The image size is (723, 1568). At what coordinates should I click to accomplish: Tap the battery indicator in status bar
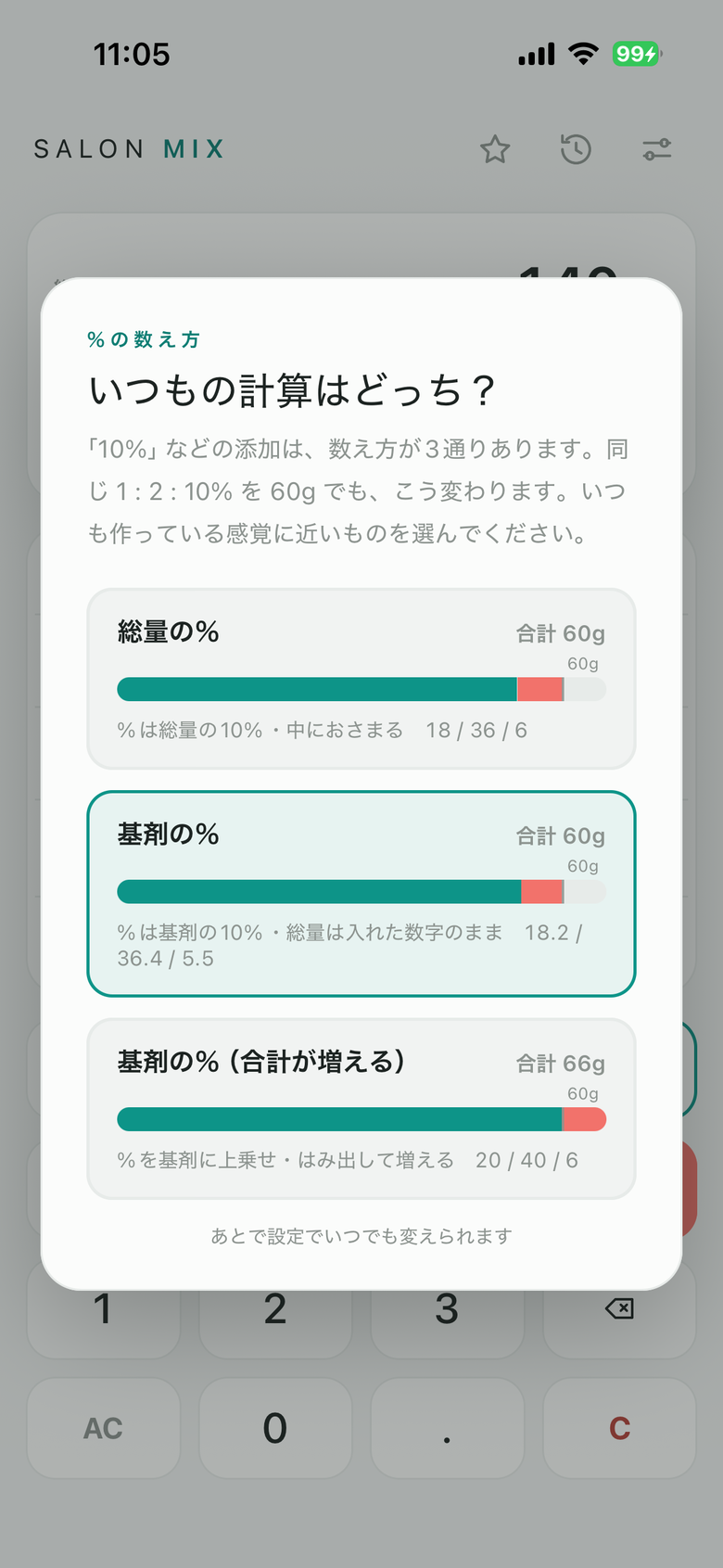pos(637,54)
